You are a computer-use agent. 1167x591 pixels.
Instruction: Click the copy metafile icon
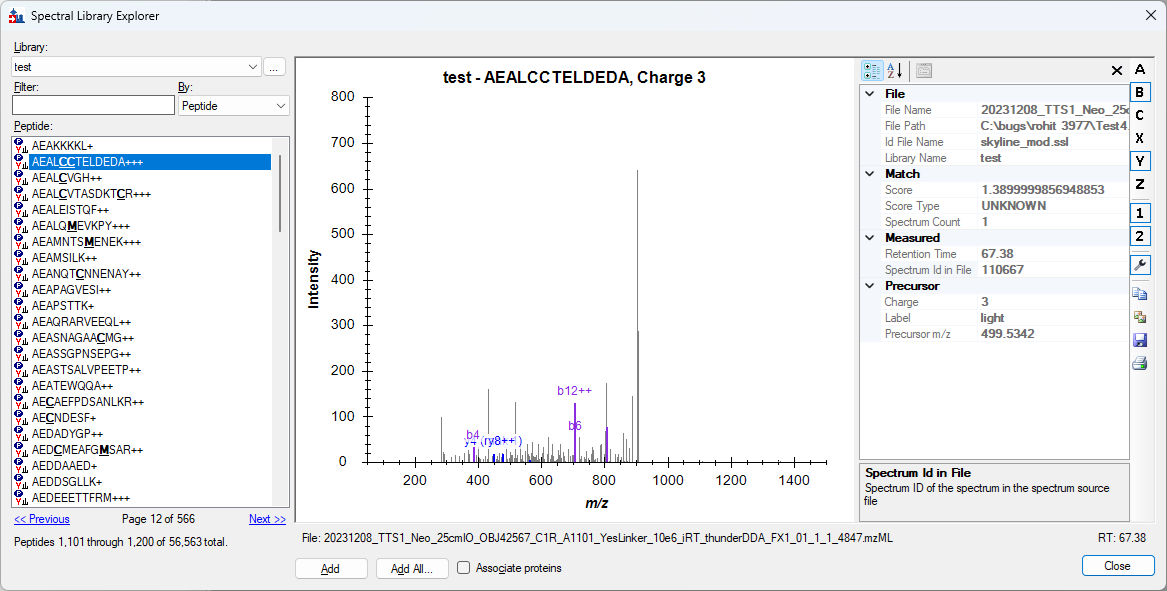pyautogui.click(x=1140, y=317)
